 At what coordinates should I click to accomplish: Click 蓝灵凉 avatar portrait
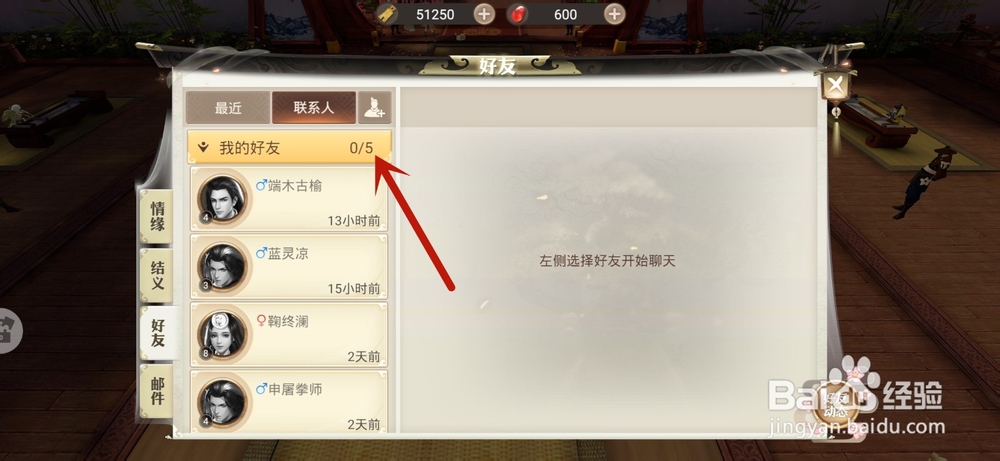[x=222, y=267]
